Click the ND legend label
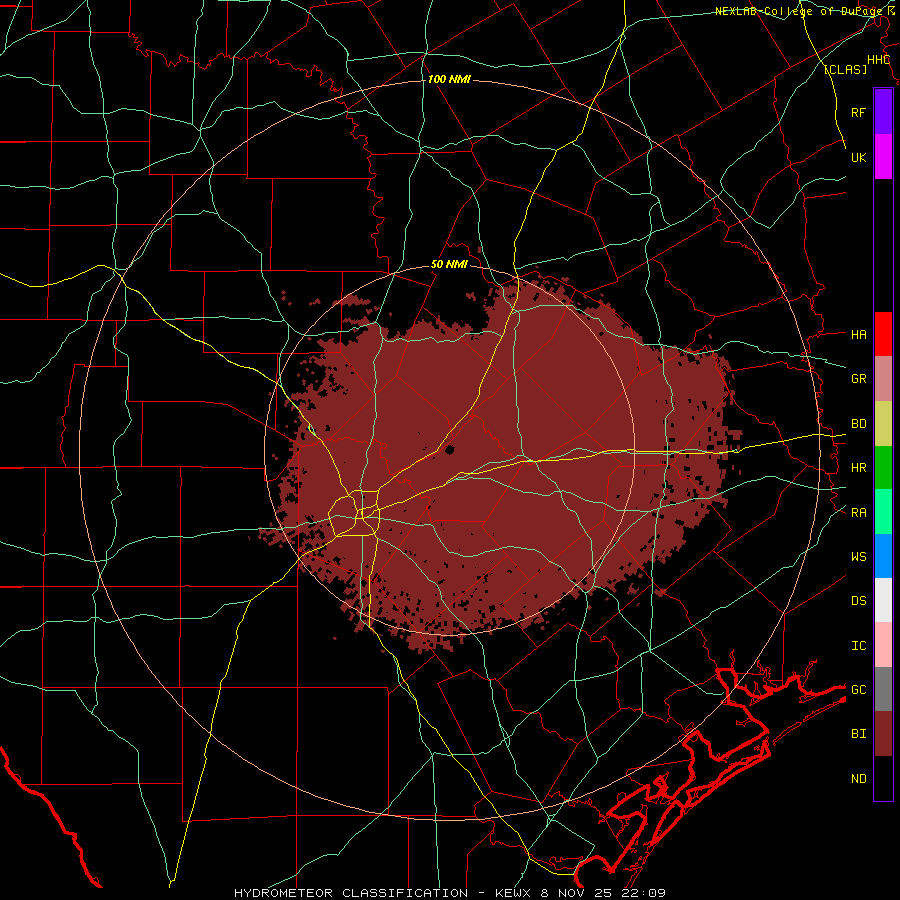This screenshot has height=900, width=900. pos(859,778)
